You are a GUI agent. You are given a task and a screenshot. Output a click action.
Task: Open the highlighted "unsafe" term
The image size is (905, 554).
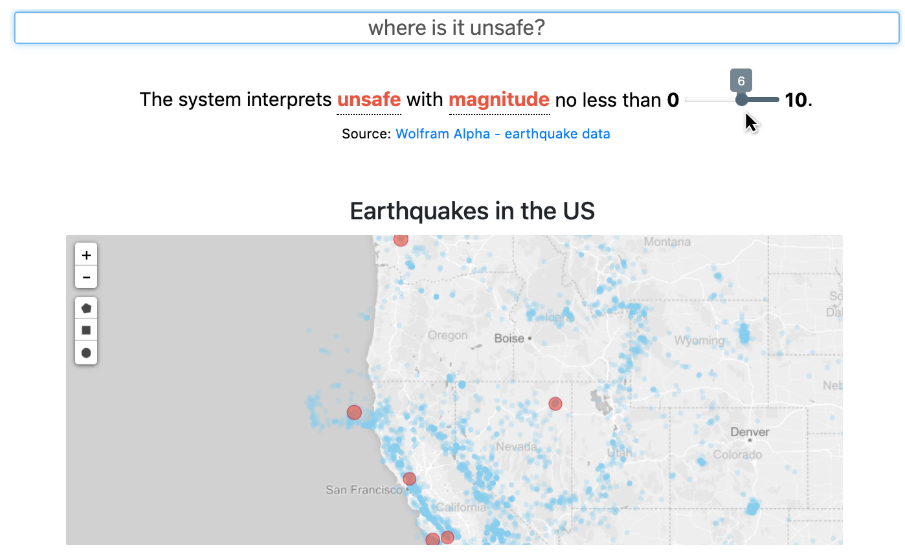(369, 100)
